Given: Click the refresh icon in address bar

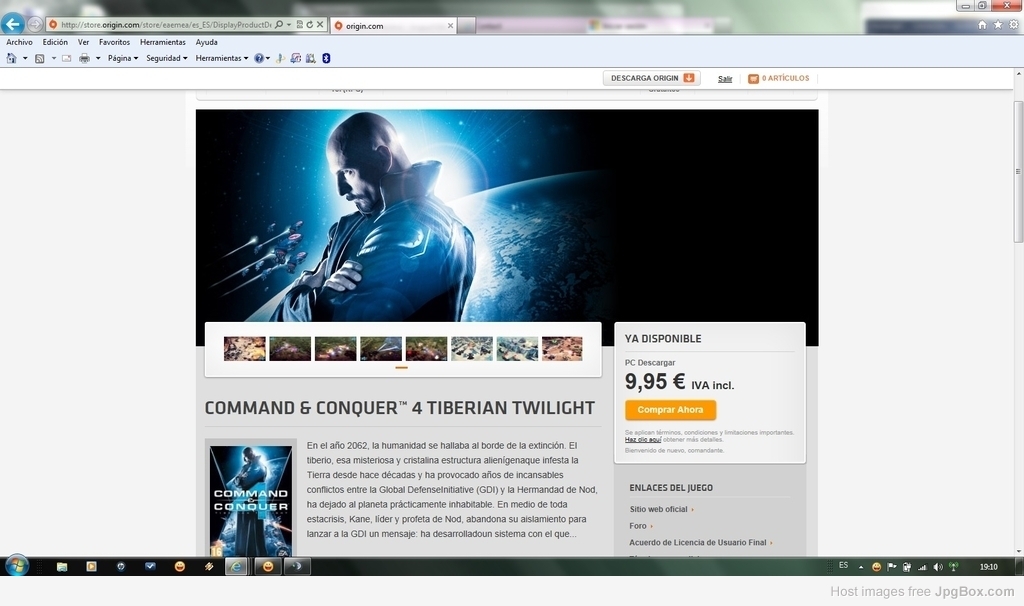Looking at the screenshot, I should [309, 24].
